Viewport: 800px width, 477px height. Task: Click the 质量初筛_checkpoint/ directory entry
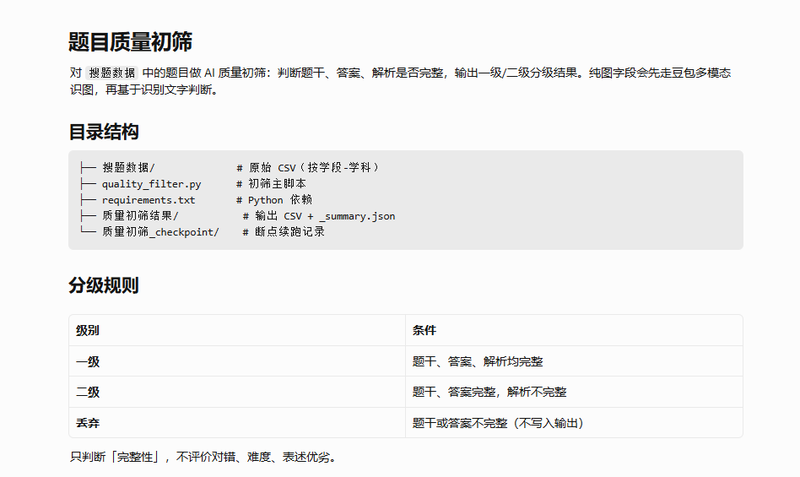[160, 232]
